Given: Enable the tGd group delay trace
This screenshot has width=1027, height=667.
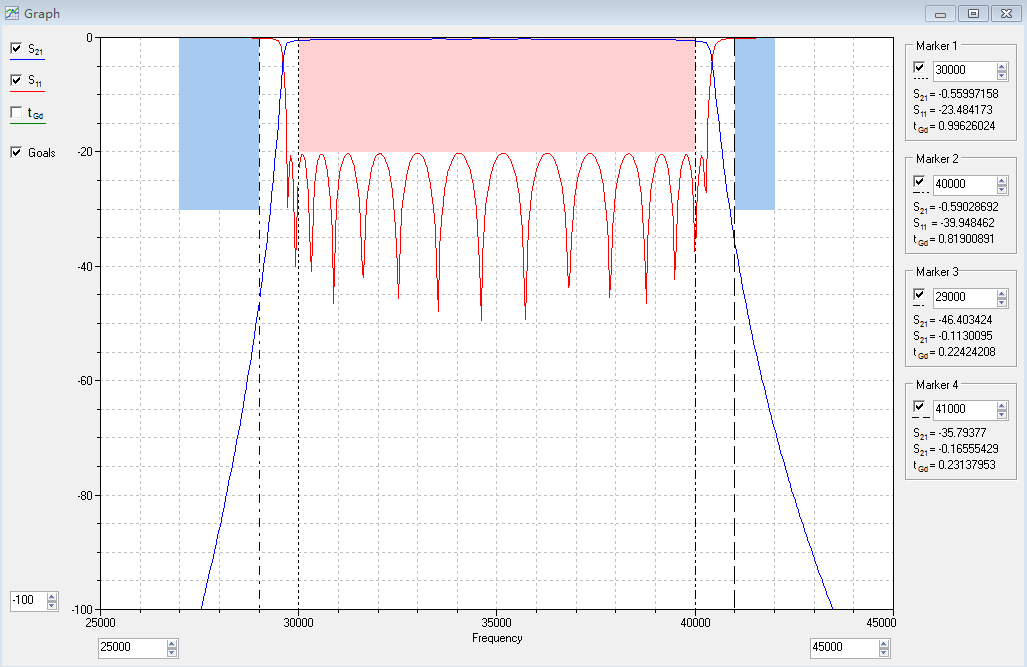Looking at the screenshot, I should coord(16,113).
